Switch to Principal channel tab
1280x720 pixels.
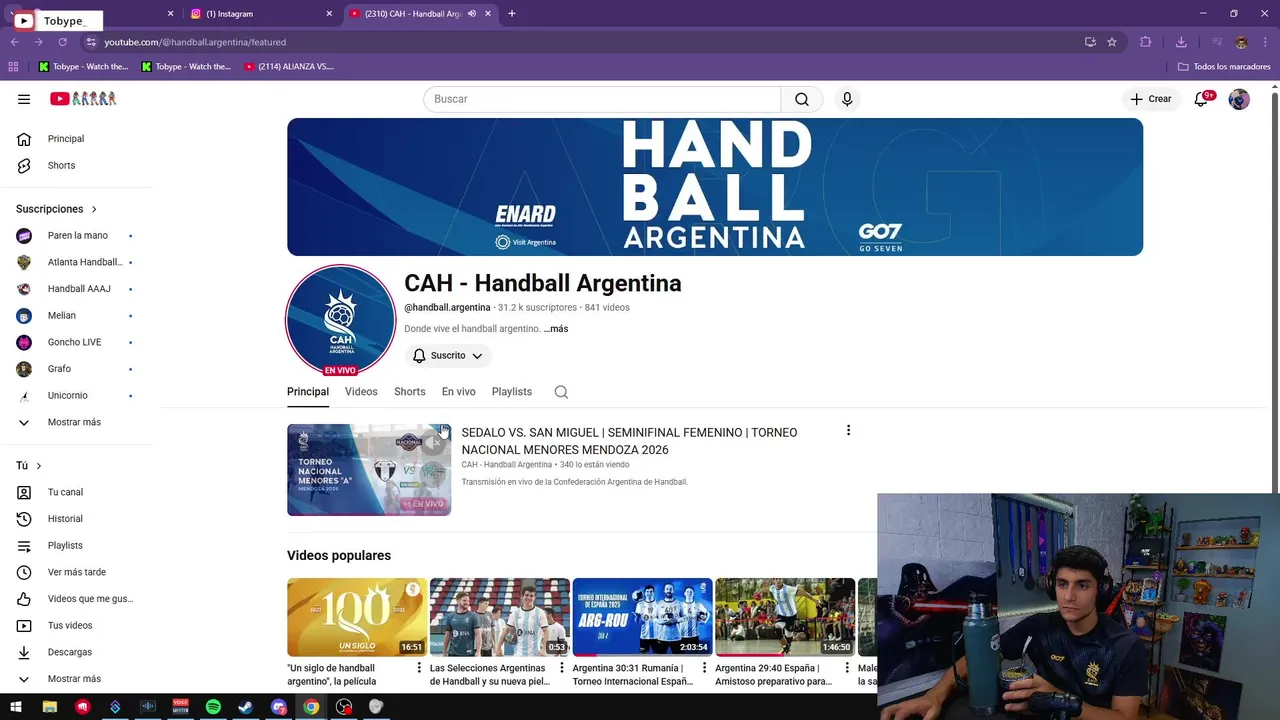[x=308, y=392]
